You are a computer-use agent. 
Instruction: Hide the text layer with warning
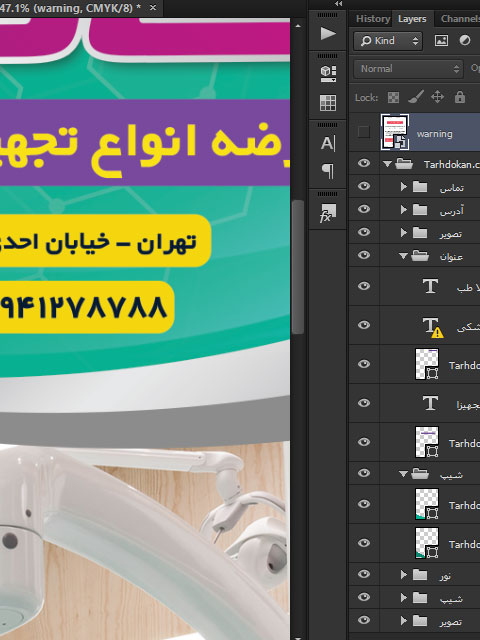coord(364,325)
